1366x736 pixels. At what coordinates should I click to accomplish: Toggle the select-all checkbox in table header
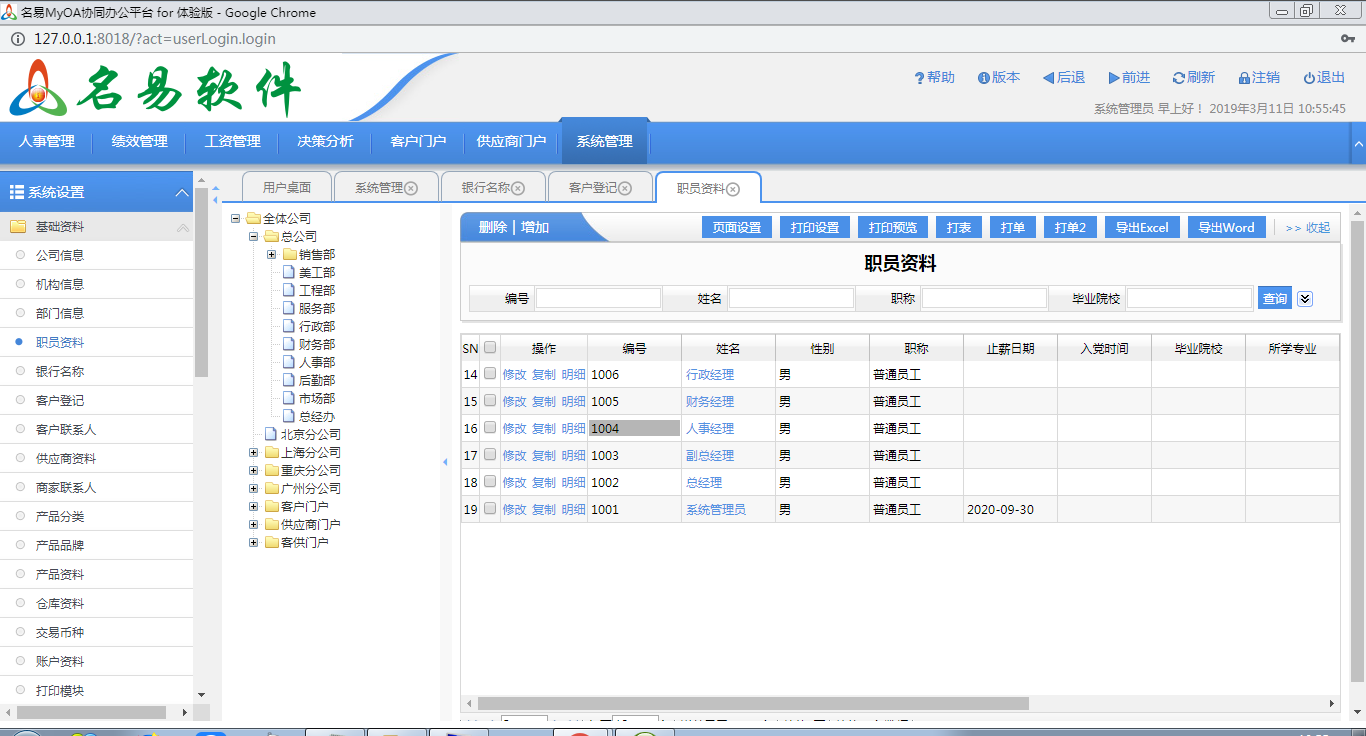click(x=490, y=348)
